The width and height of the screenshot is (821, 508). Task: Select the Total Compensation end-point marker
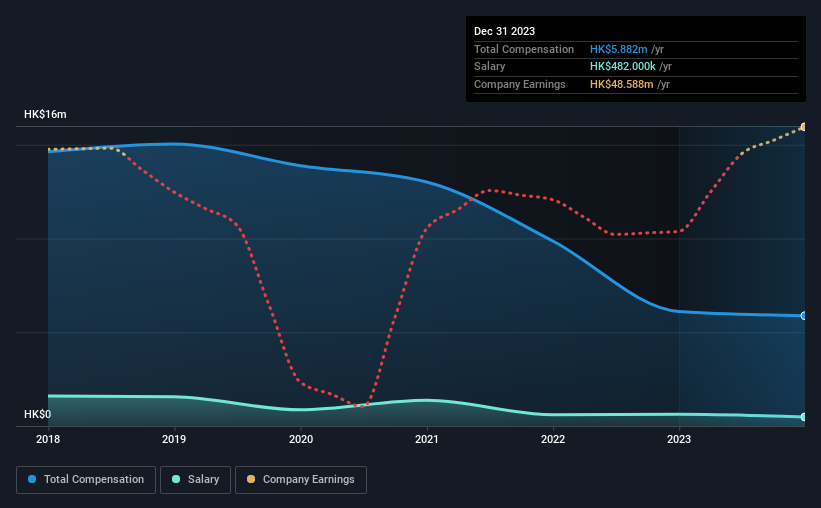[804, 316]
